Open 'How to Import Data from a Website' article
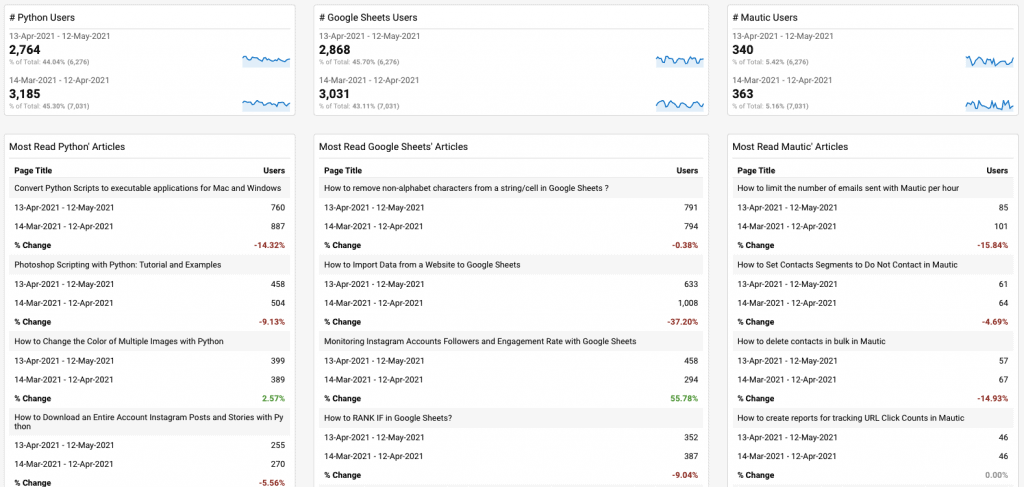Viewport: 1024px width, 487px height. (422, 264)
